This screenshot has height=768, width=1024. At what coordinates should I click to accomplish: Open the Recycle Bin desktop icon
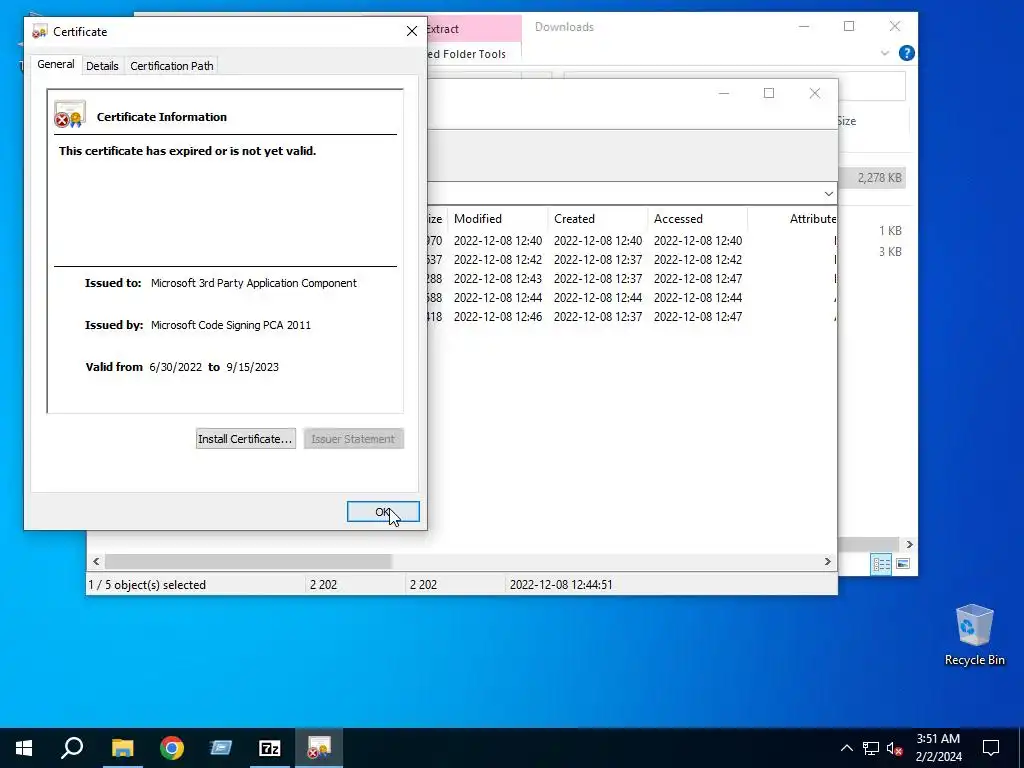click(974, 635)
